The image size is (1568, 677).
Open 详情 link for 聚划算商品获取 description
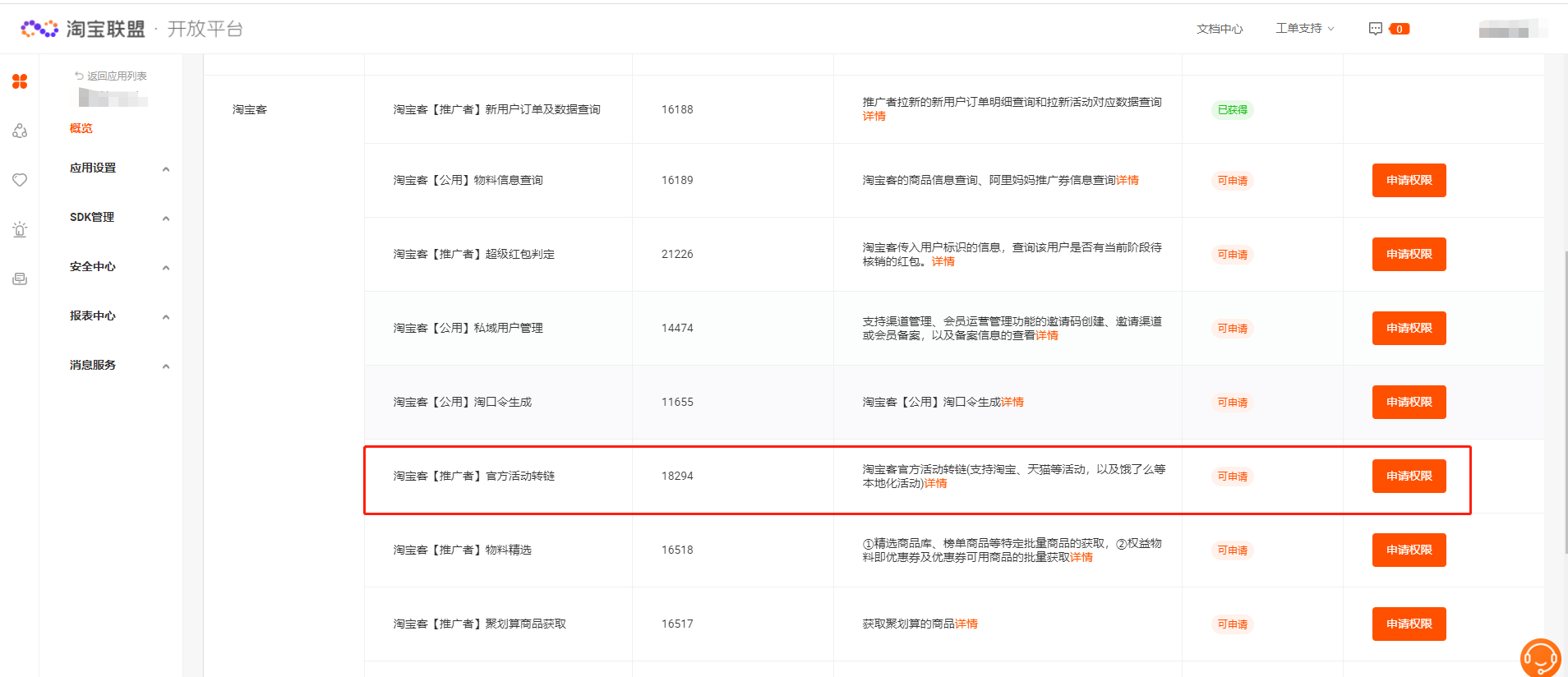[x=966, y=624]
